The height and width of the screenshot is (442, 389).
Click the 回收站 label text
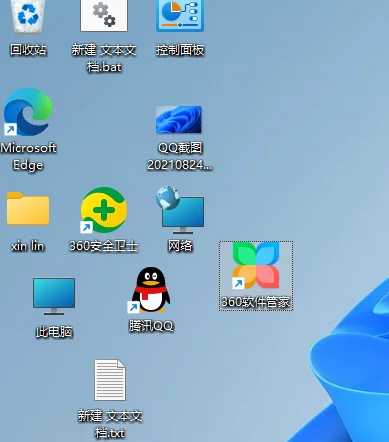(x=28, y=50)
